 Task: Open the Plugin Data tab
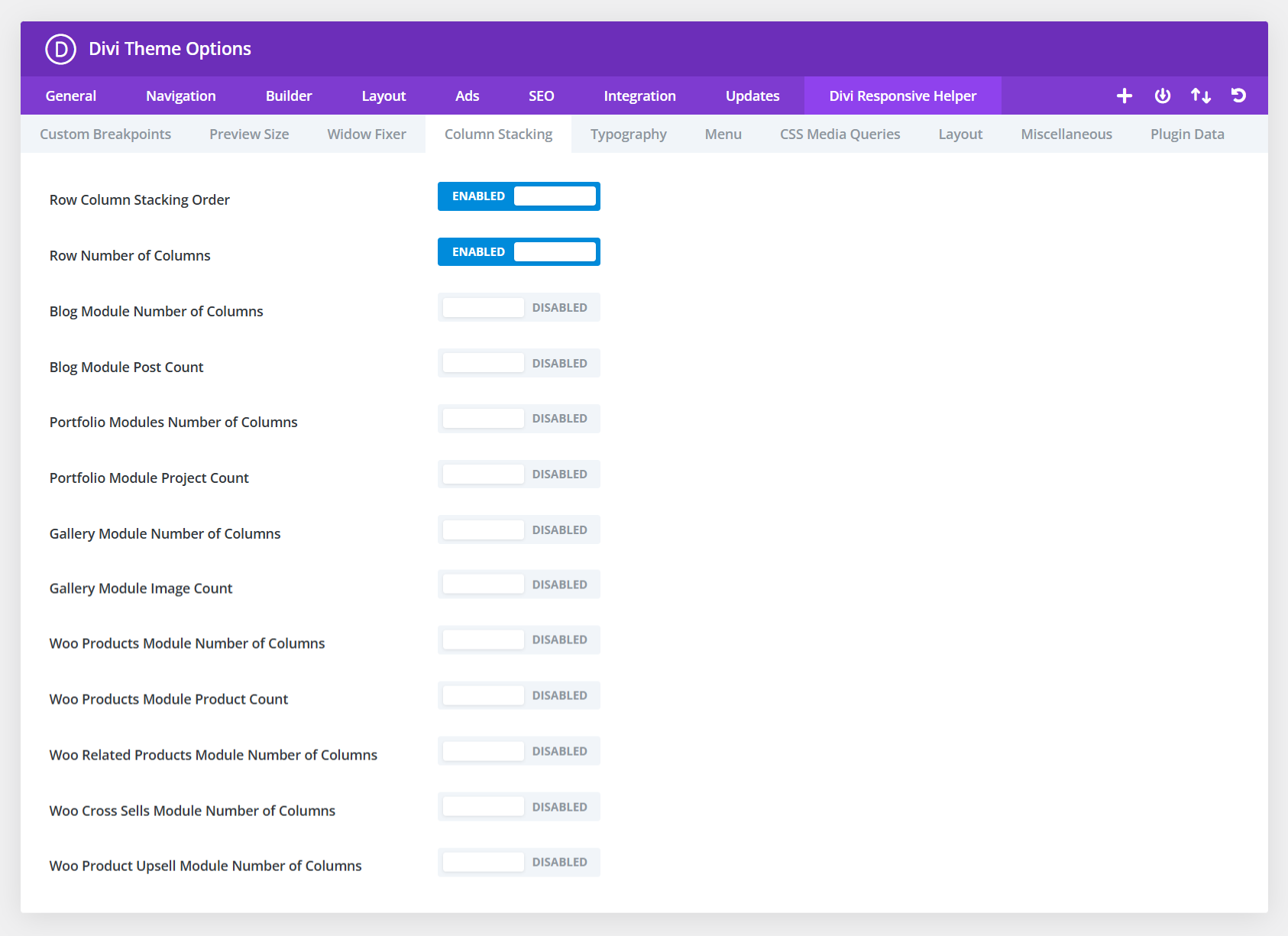pos(1186,134)
